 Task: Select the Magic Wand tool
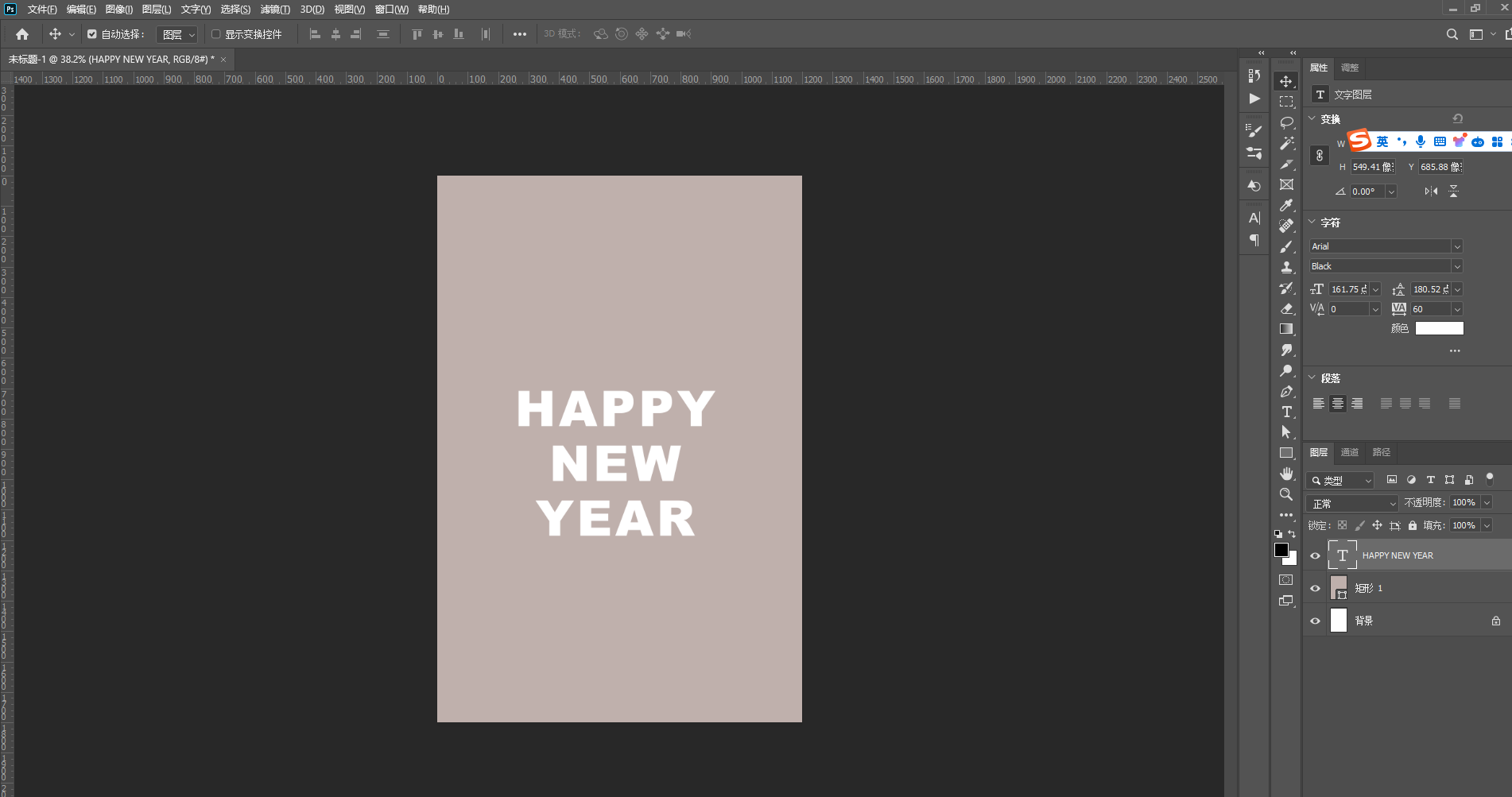click(1286, 143)
